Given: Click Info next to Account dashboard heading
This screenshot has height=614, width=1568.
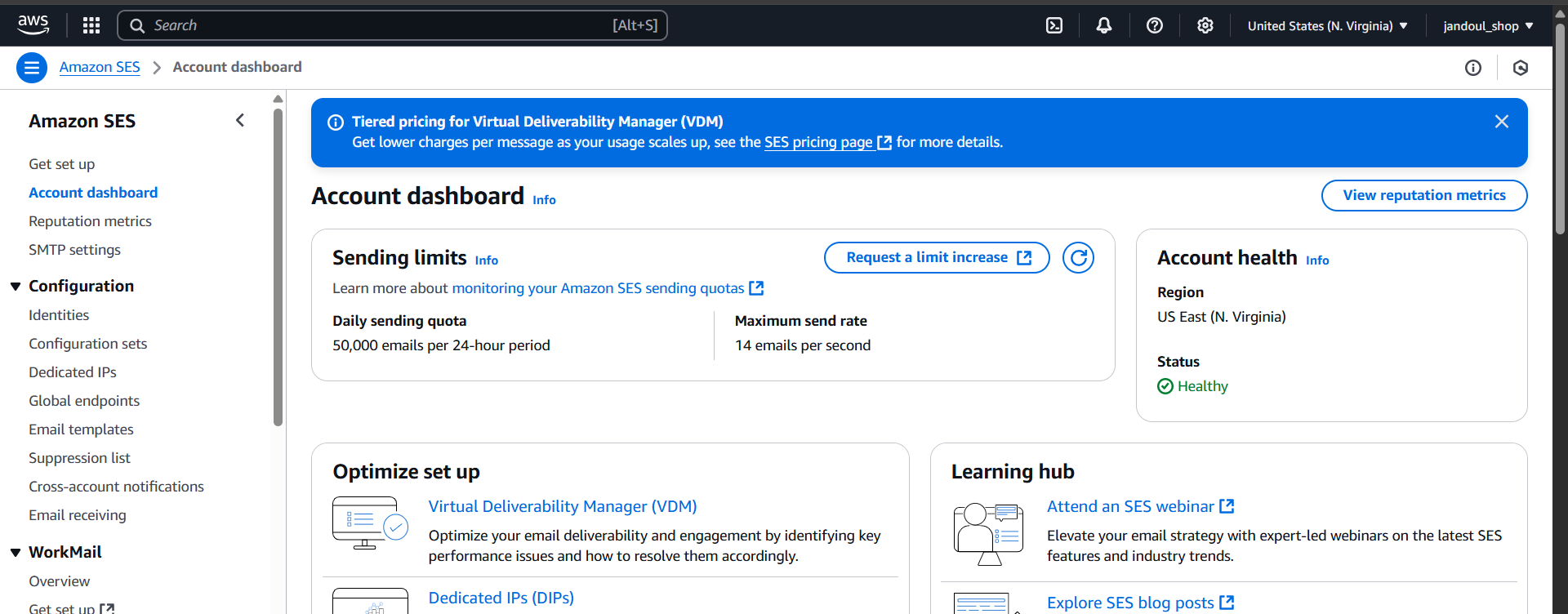Looking at the screenshot, I should [x=544, y=200].
